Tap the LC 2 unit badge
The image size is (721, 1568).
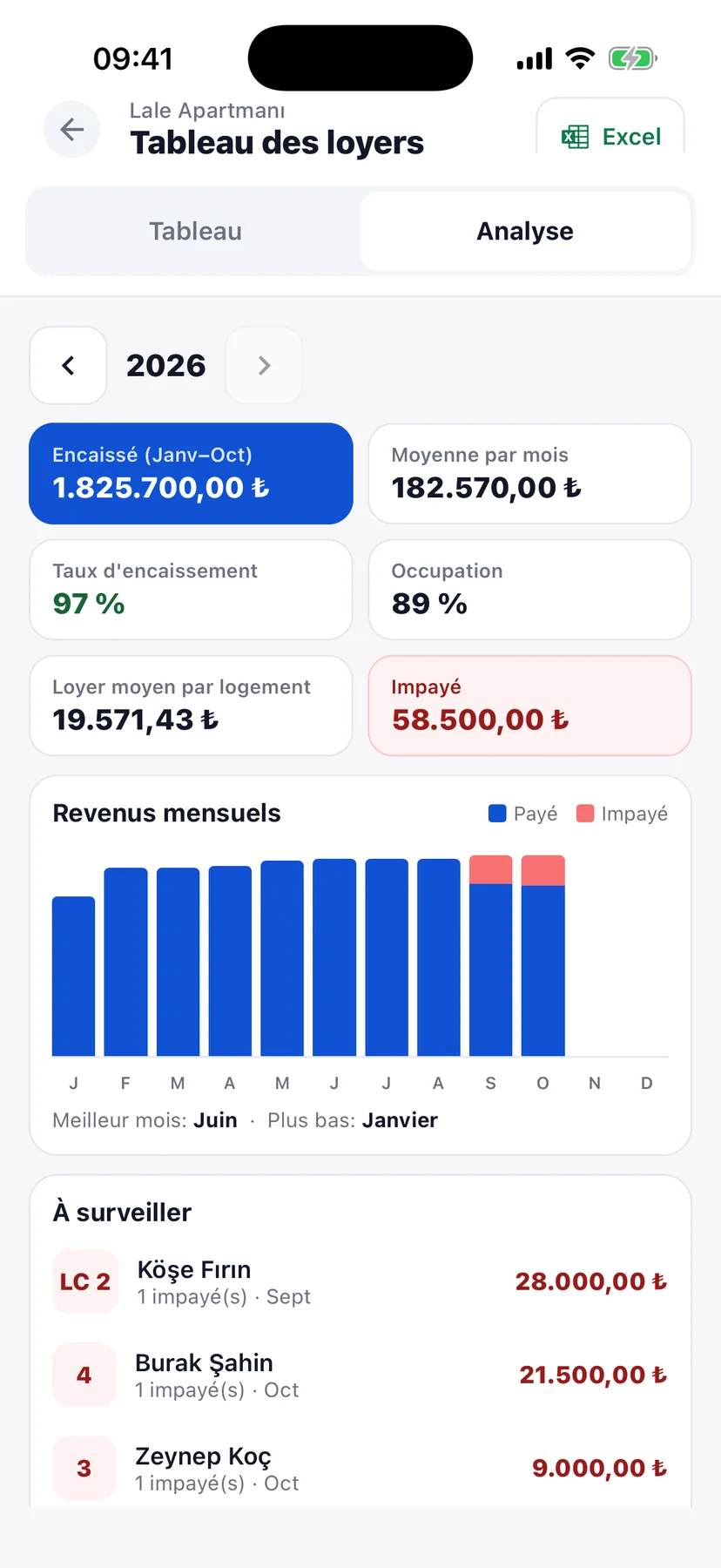tap(84, 1281)
